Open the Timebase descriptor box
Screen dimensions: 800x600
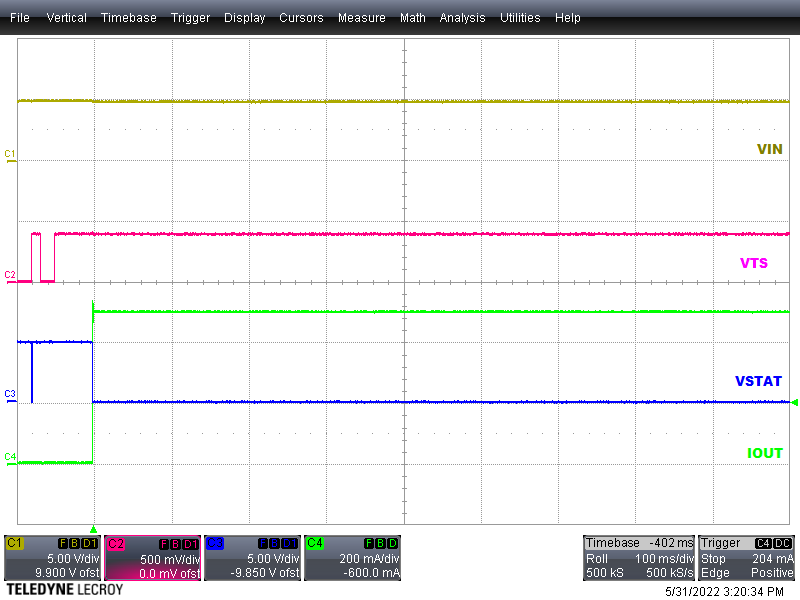[637, 558]
